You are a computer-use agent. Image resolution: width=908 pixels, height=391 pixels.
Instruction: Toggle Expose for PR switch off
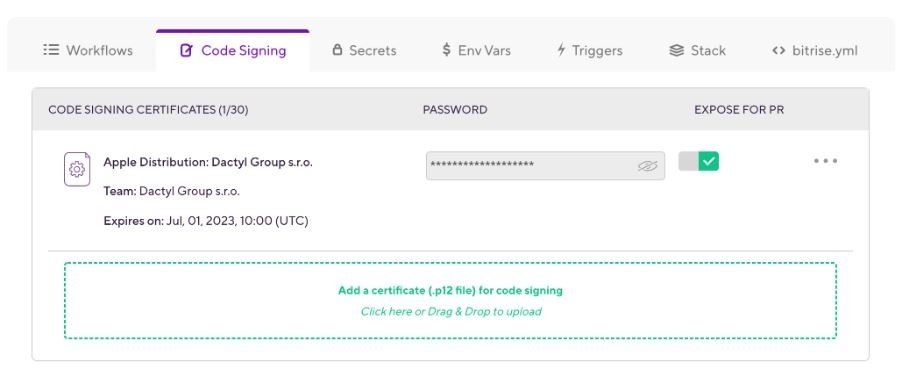tap(698, 161)
